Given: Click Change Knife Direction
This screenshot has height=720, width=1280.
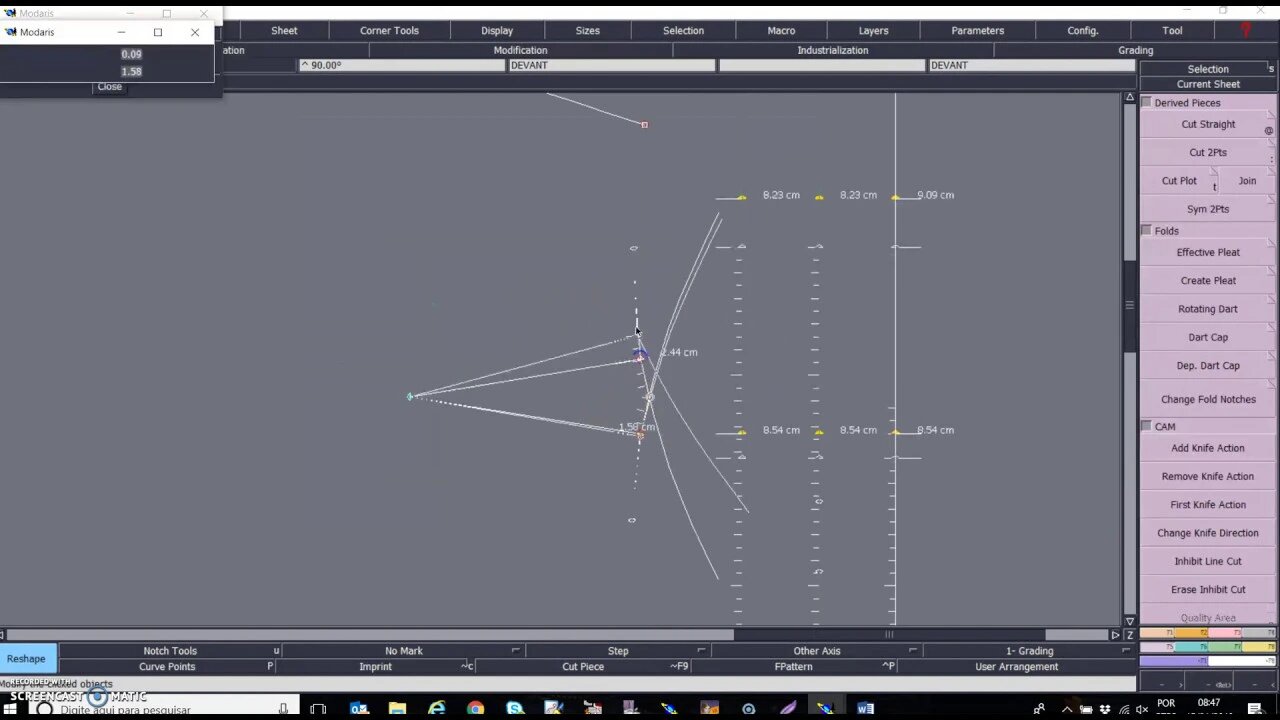Looking at the screenshot, I should coord(1208,533).
